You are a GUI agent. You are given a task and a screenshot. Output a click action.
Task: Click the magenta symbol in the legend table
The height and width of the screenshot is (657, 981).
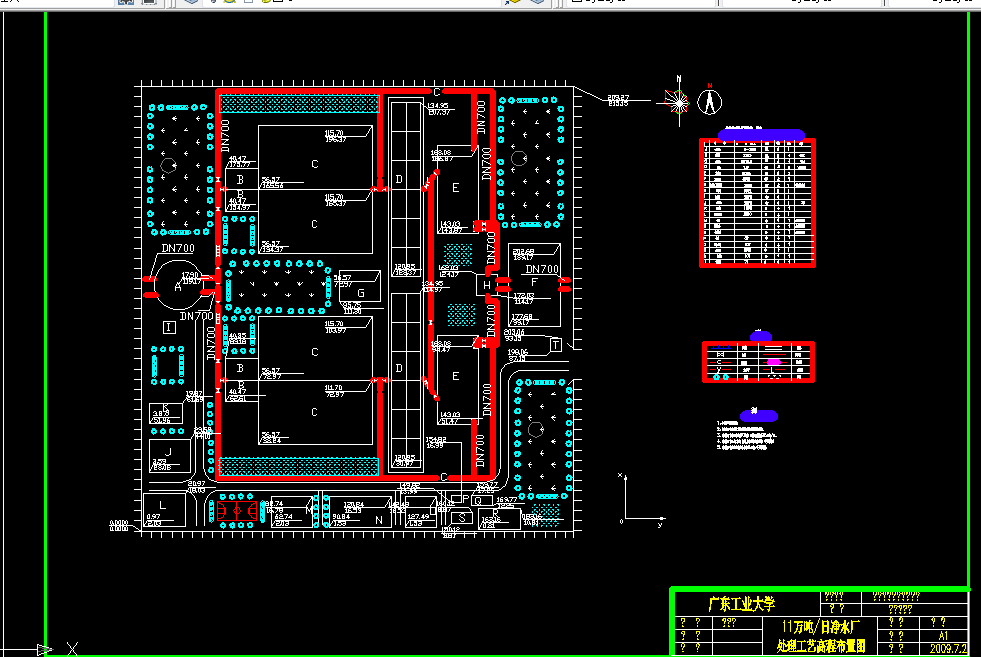pyautogui.click(x=774, y=362)
